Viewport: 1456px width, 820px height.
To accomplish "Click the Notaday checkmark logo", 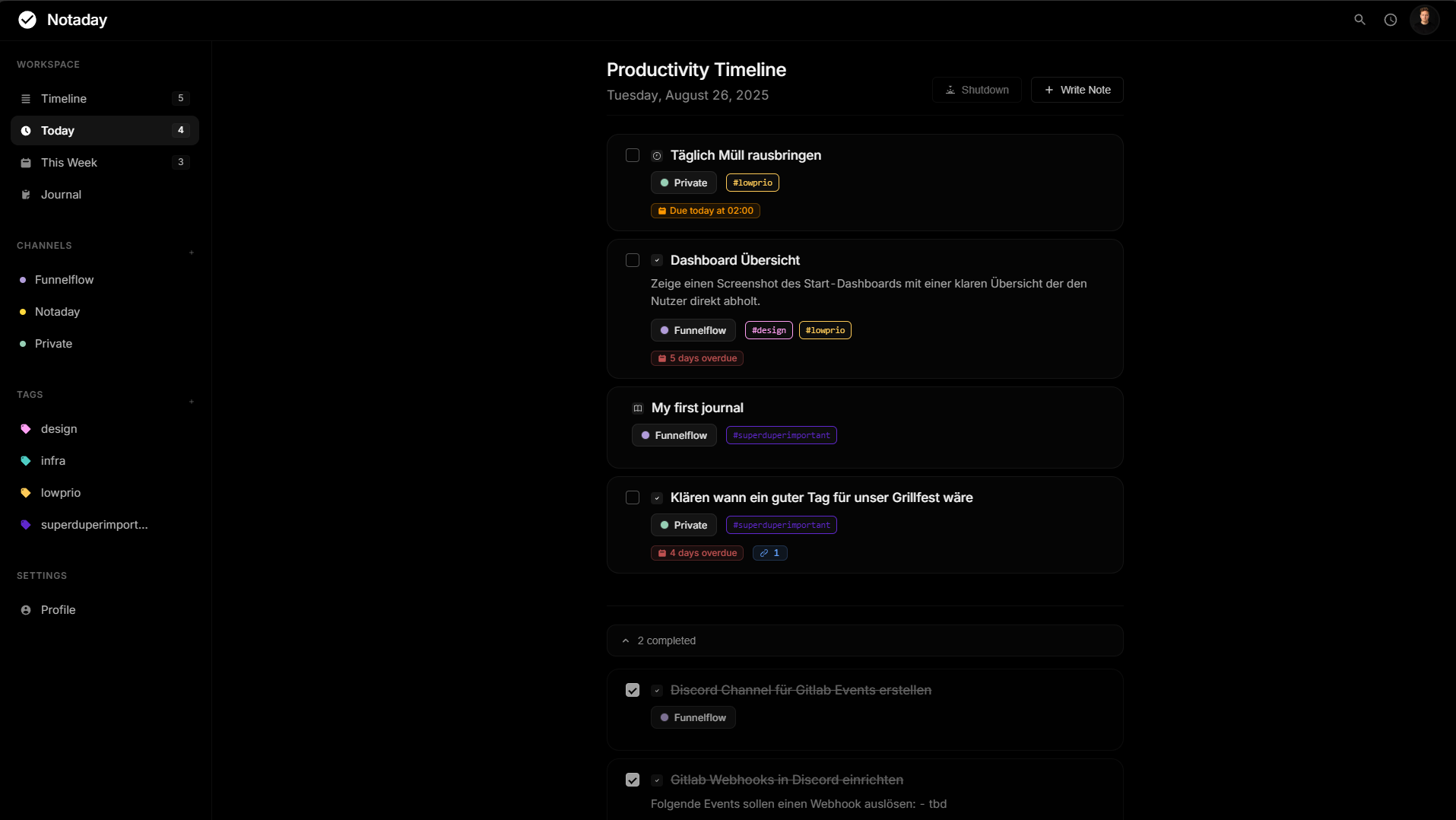I will point(27,20).
